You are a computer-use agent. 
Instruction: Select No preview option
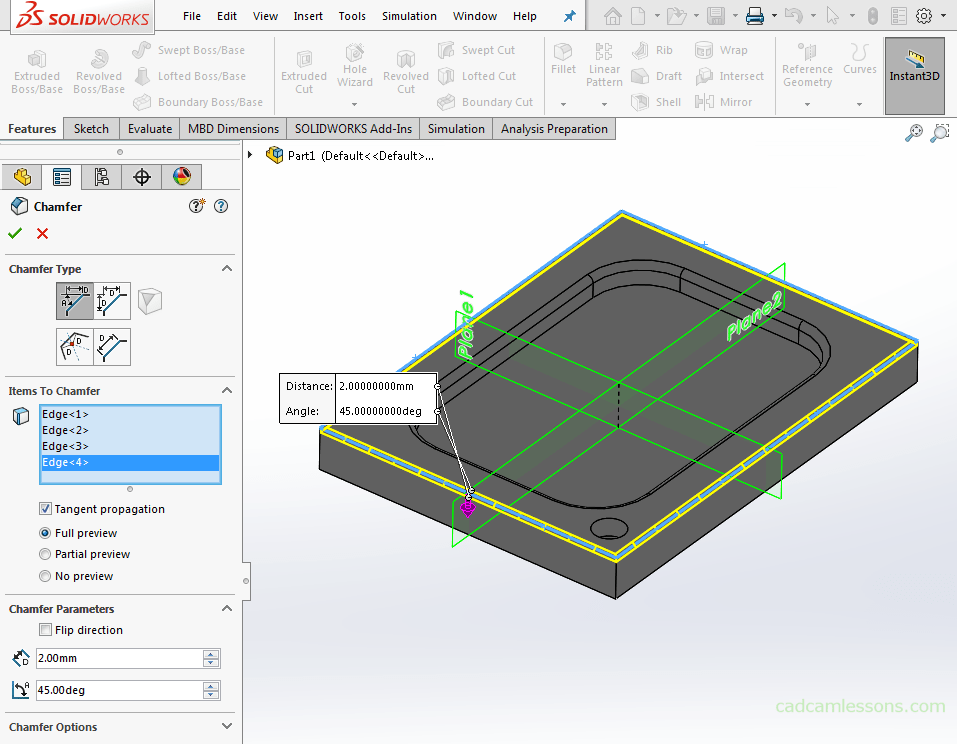(x=45, y=576)
